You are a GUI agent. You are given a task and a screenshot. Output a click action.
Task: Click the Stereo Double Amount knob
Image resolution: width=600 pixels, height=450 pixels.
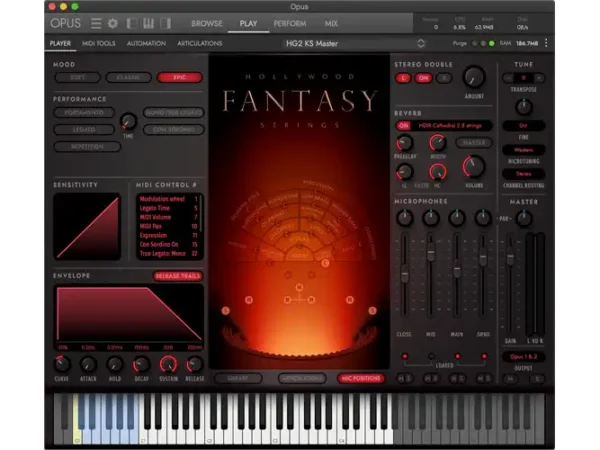pyautogui.click(x=474, y=77)
